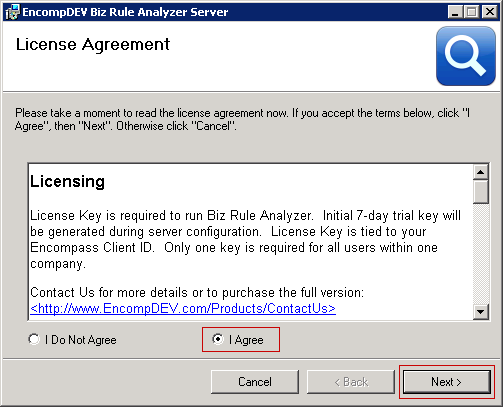Viewport: 503px width, 407px height.
Task: Click the license key paragraph text
Action: (245, 239)
